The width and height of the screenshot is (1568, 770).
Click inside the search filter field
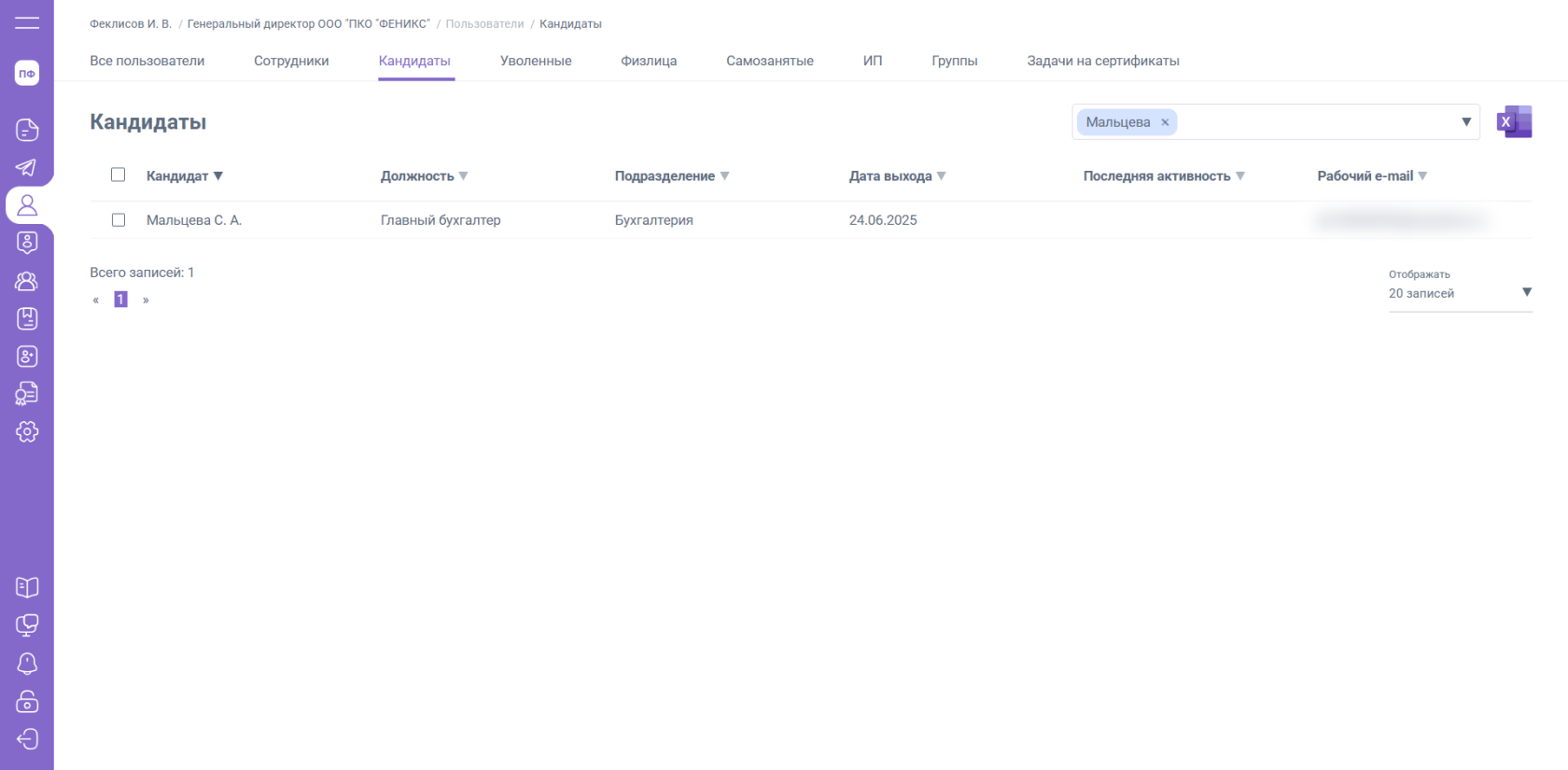click(1316, 122)
